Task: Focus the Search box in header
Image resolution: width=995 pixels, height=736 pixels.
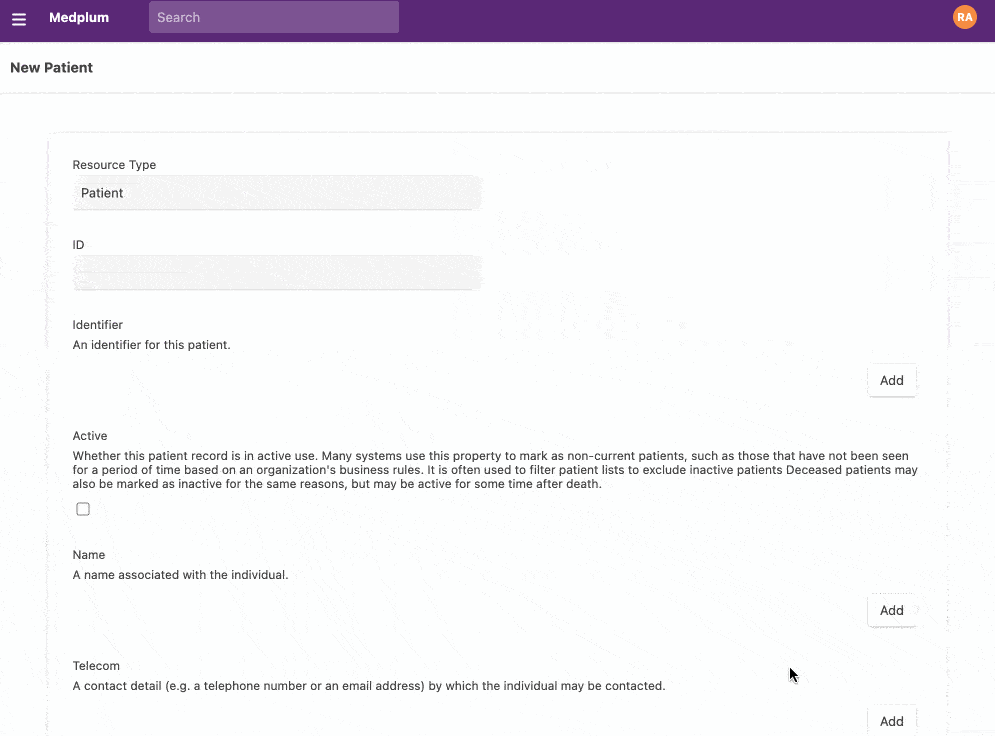Action: [273, 17]
